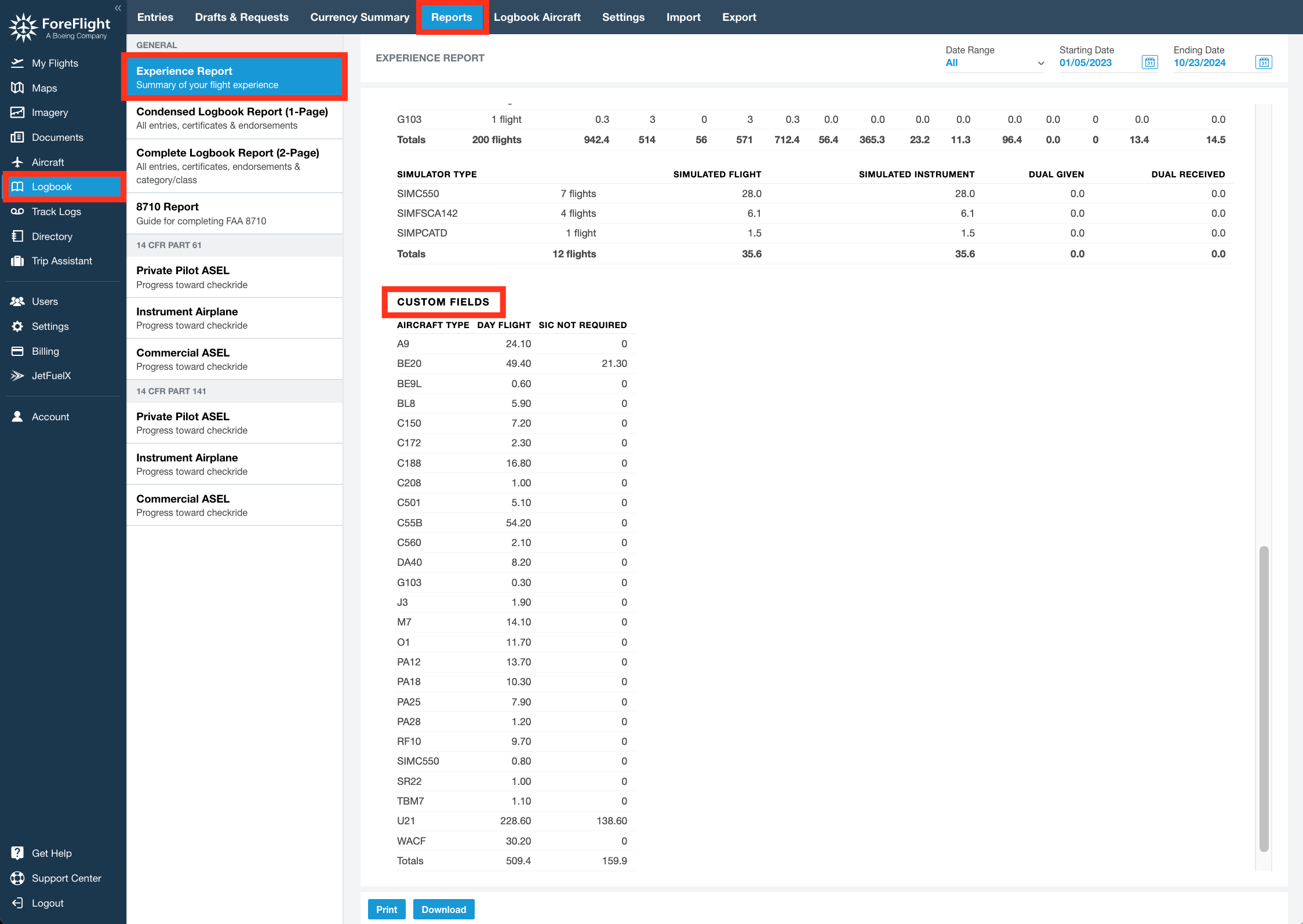1303x924 pixels.
Task: Click the Print button
Action: (x=387, y=909)
